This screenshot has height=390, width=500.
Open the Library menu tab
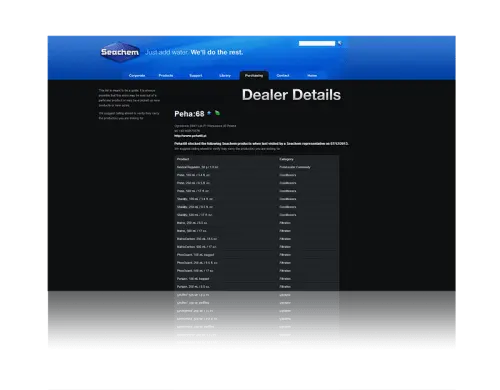click(225, 76)
